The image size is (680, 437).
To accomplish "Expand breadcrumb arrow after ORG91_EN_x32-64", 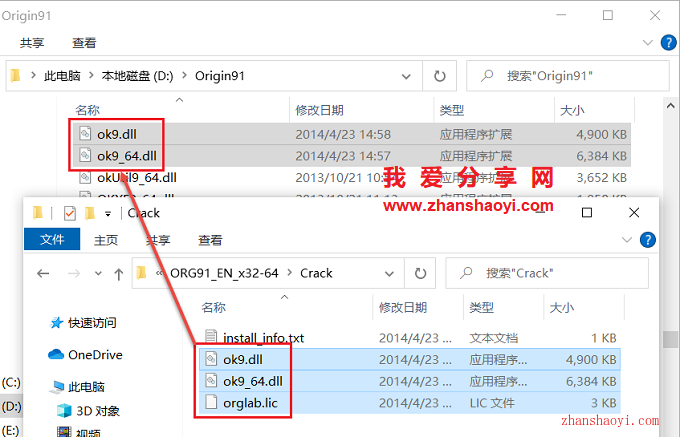I will pos(290,273).
